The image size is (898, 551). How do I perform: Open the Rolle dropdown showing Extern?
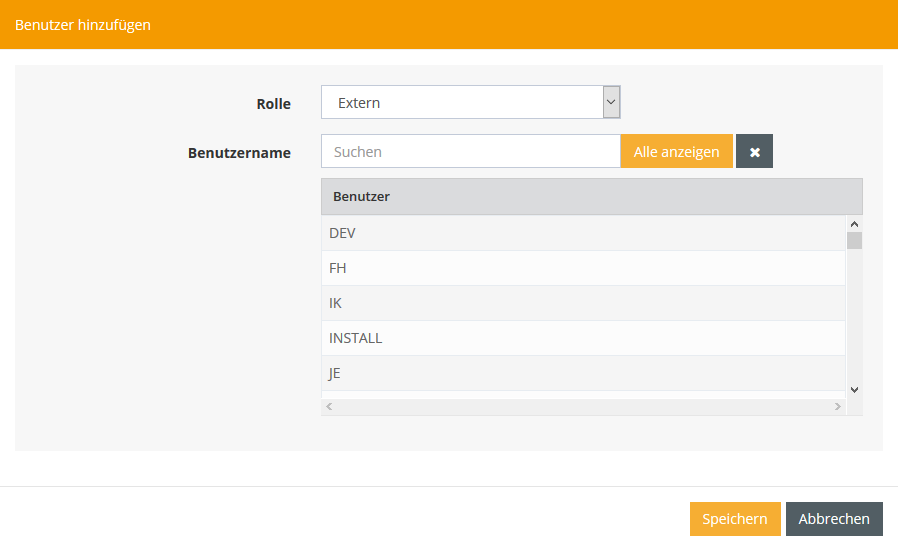(471, 102)
